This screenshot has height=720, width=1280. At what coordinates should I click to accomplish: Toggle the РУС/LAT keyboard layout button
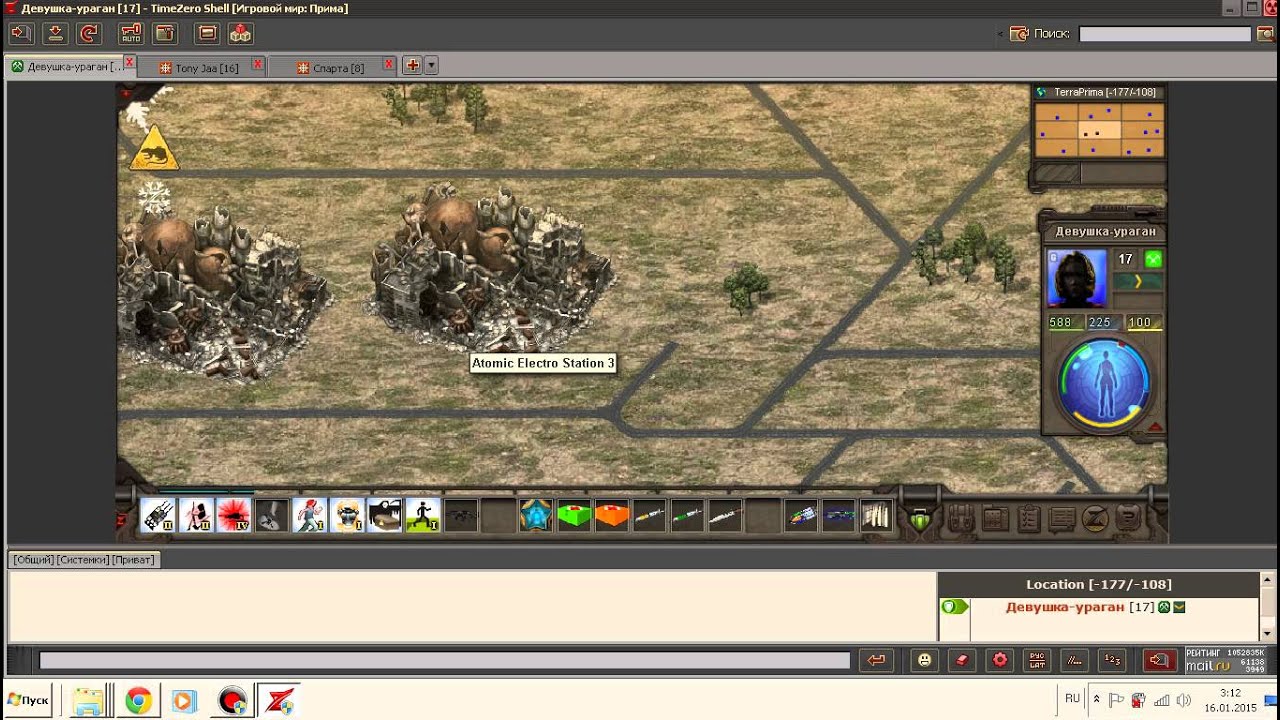tap(1037, 660)
